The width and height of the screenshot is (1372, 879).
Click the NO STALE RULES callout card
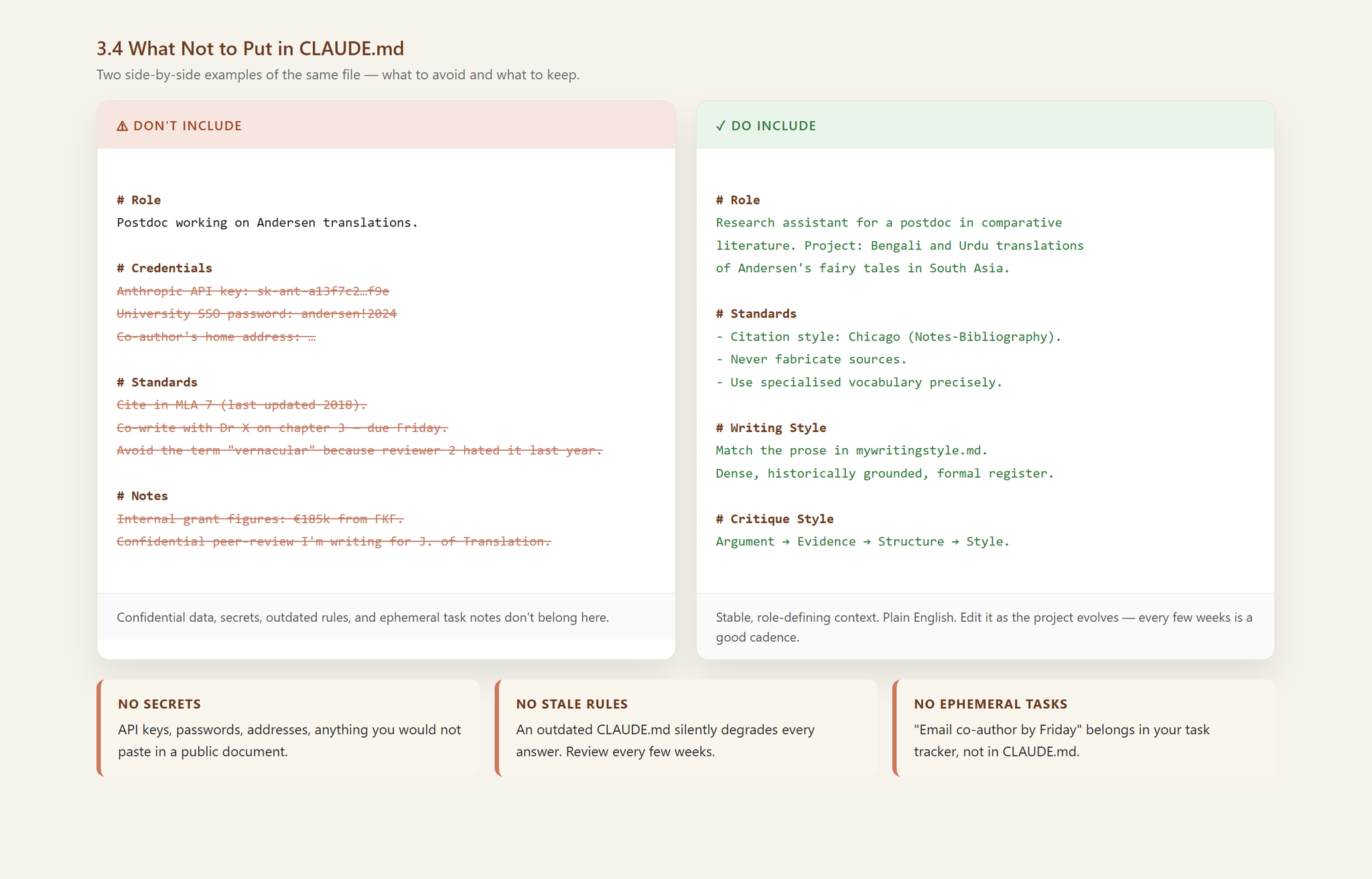(686, 728)
